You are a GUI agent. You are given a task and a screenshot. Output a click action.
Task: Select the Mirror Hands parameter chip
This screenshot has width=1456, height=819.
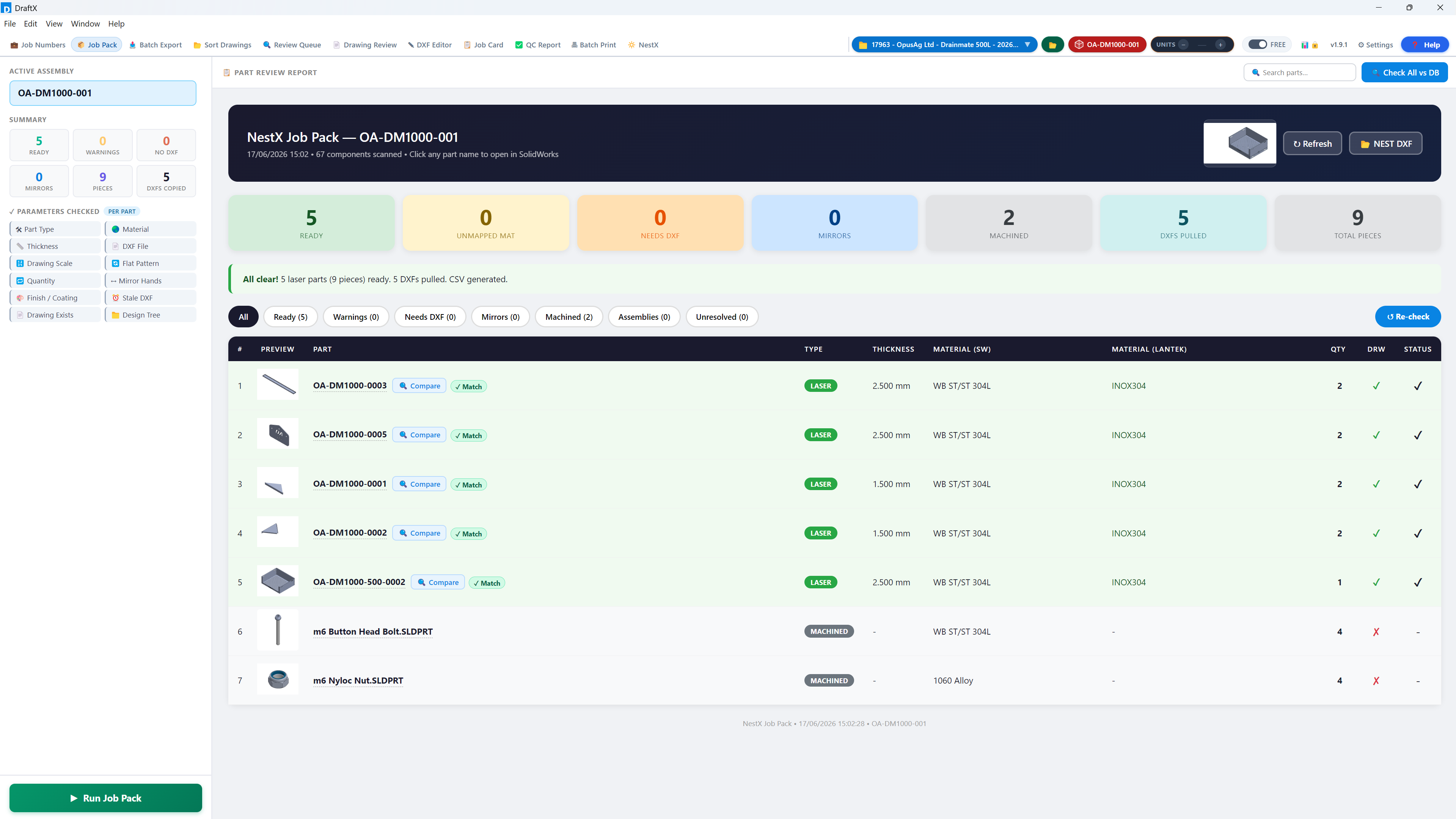[x=151, y=280]
